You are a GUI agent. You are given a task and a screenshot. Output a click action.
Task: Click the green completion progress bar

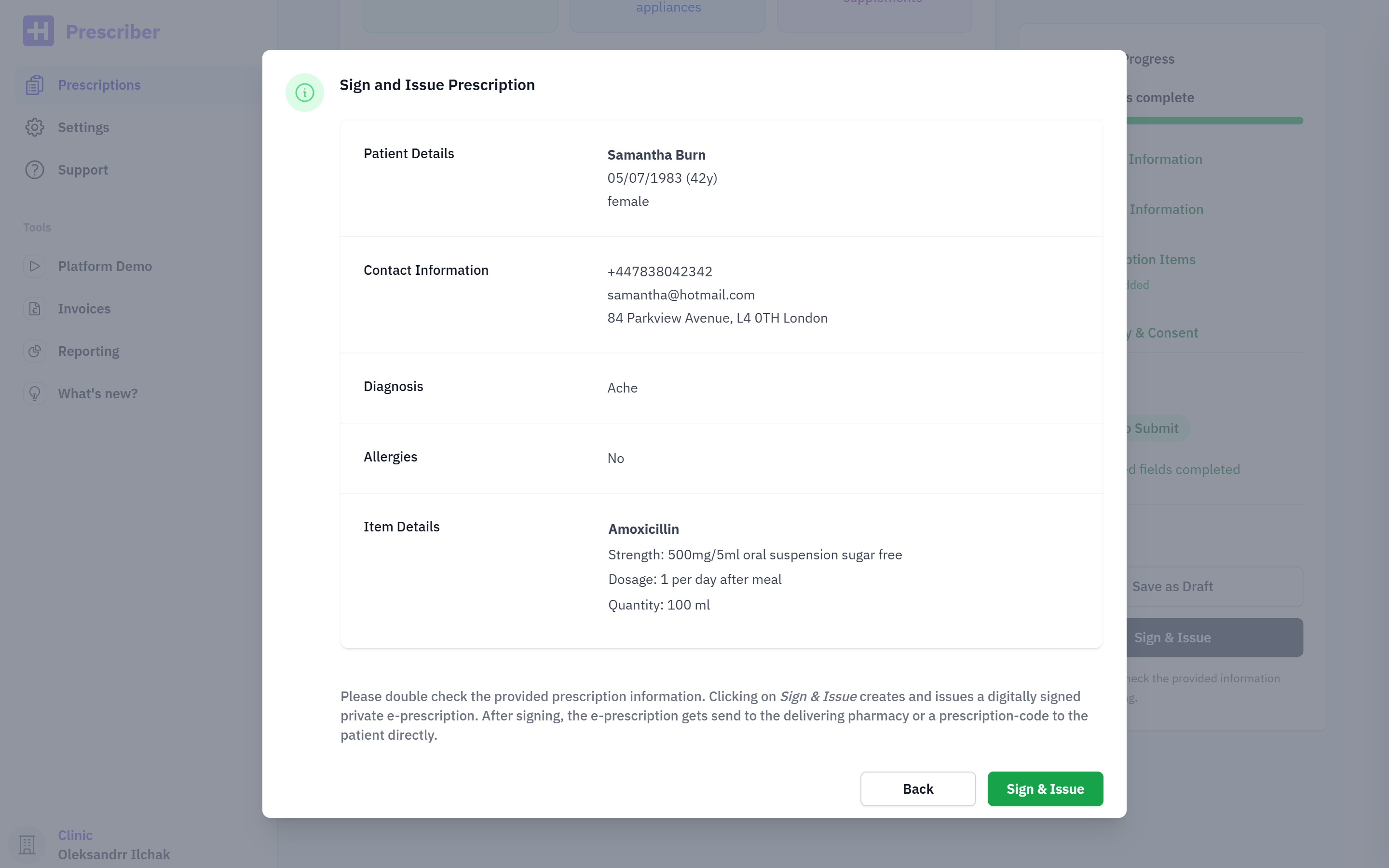coord(1214,121)
